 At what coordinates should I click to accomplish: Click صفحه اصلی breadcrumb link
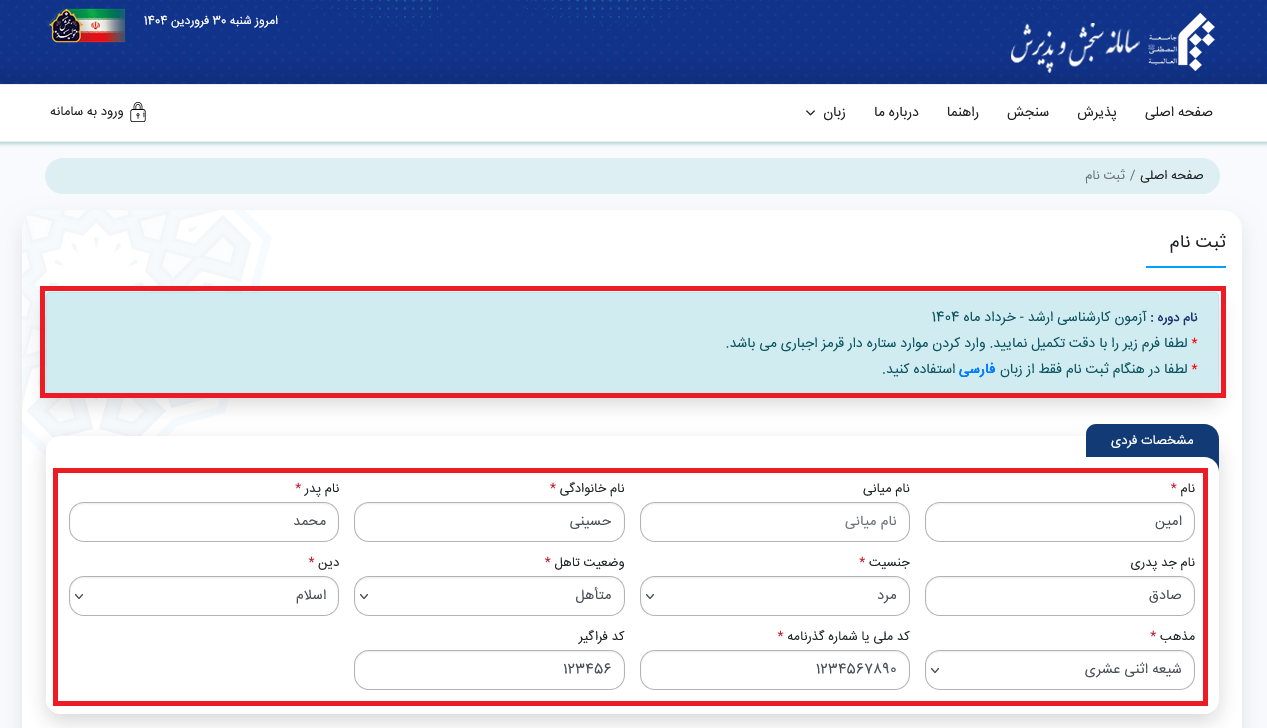[1171, 175]
